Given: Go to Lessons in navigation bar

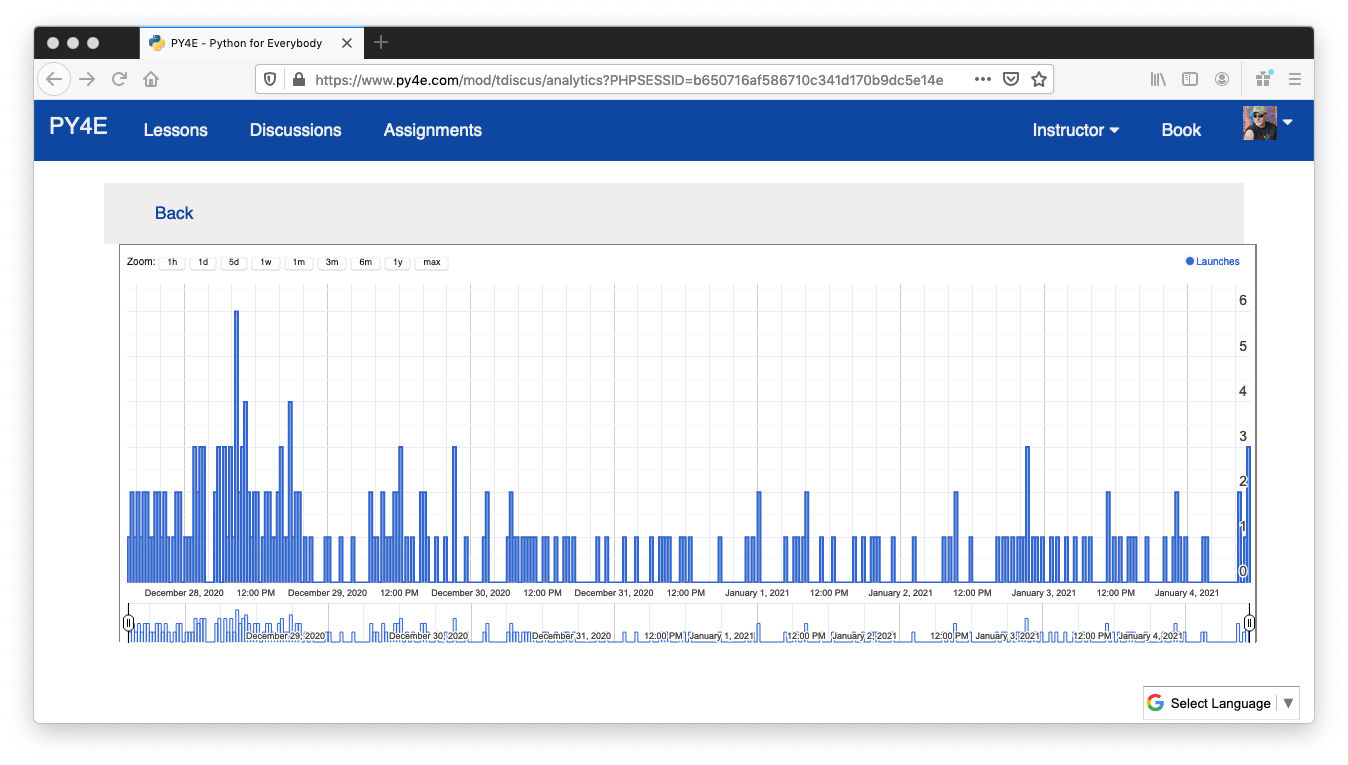Looking at the screenshot, I should click(x=175, y=130).
